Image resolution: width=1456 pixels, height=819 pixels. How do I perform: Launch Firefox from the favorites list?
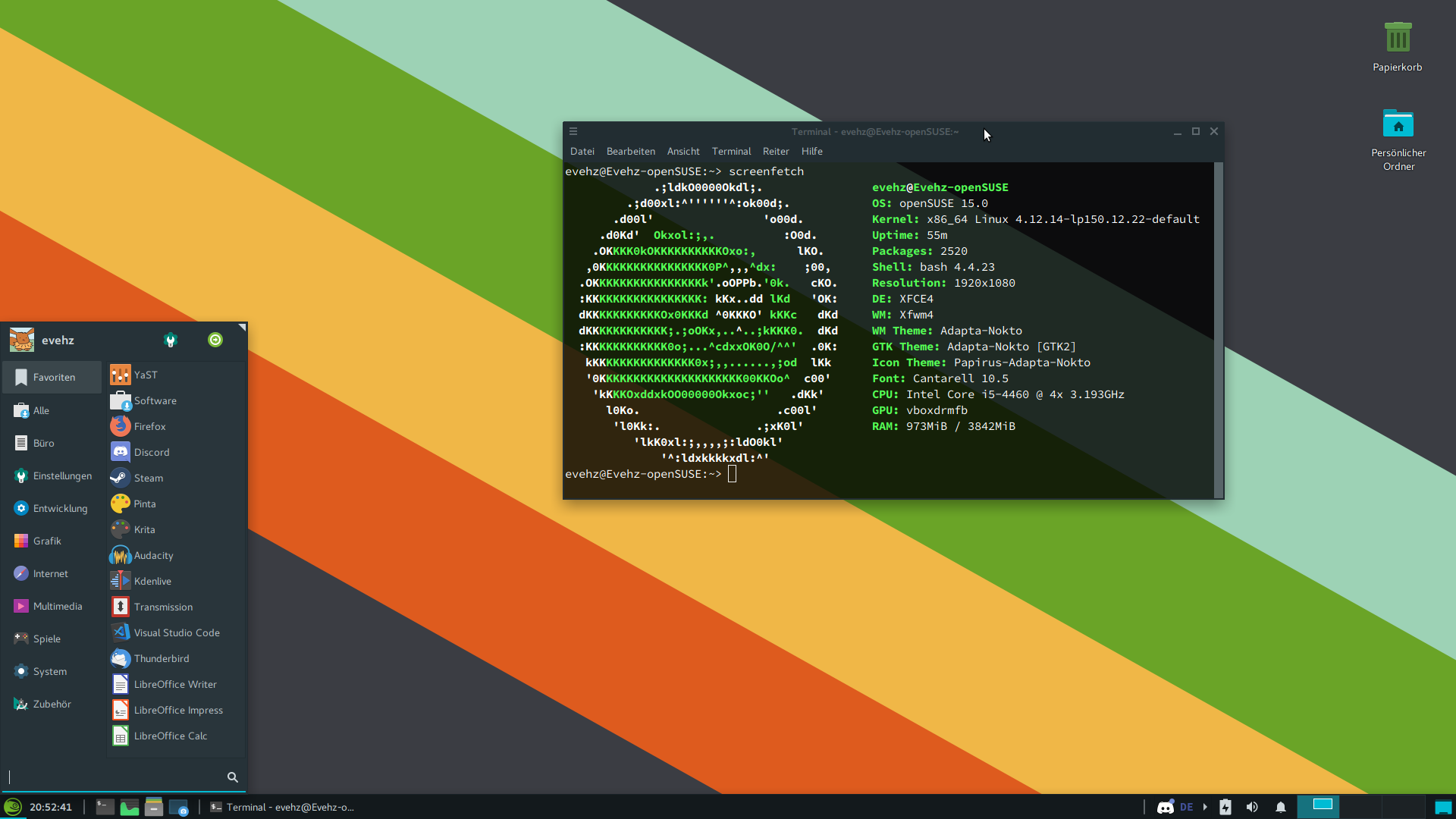point(176,426)
